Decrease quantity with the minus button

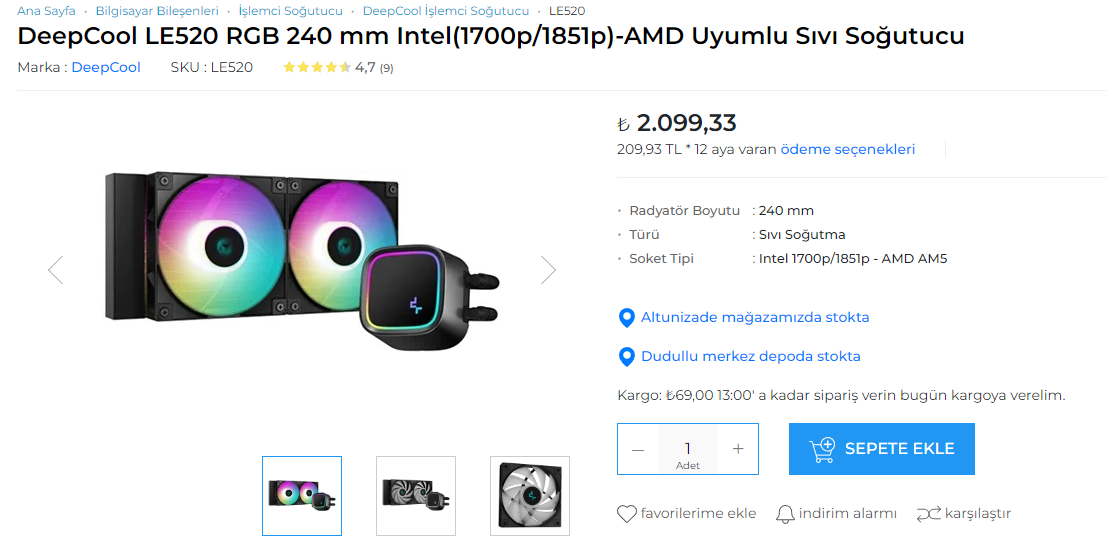click(x=638, y=449)
